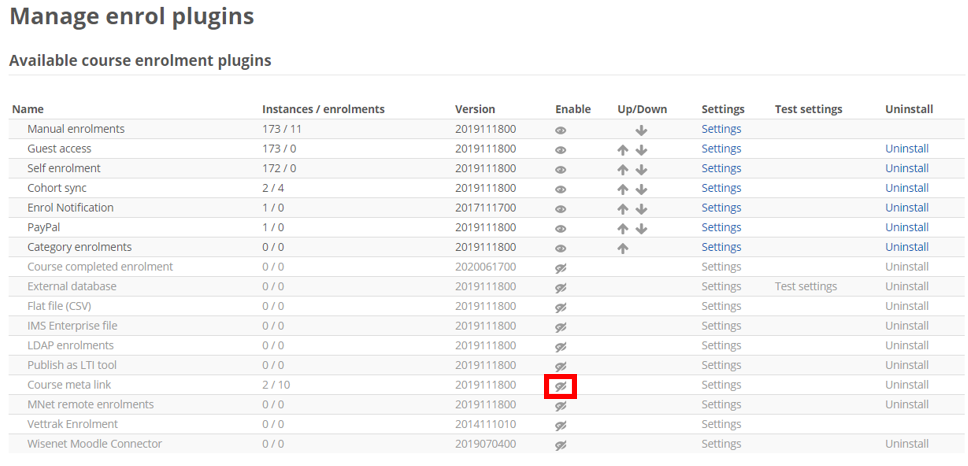Select the 'Flat file (CSV)' name cell

tap(60, 306)
